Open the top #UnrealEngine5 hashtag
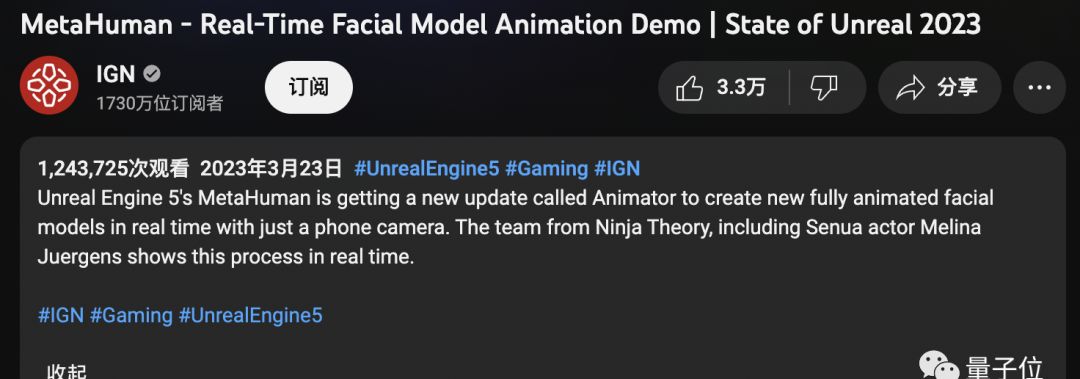The image size is (1080, 379). [426, 168]
